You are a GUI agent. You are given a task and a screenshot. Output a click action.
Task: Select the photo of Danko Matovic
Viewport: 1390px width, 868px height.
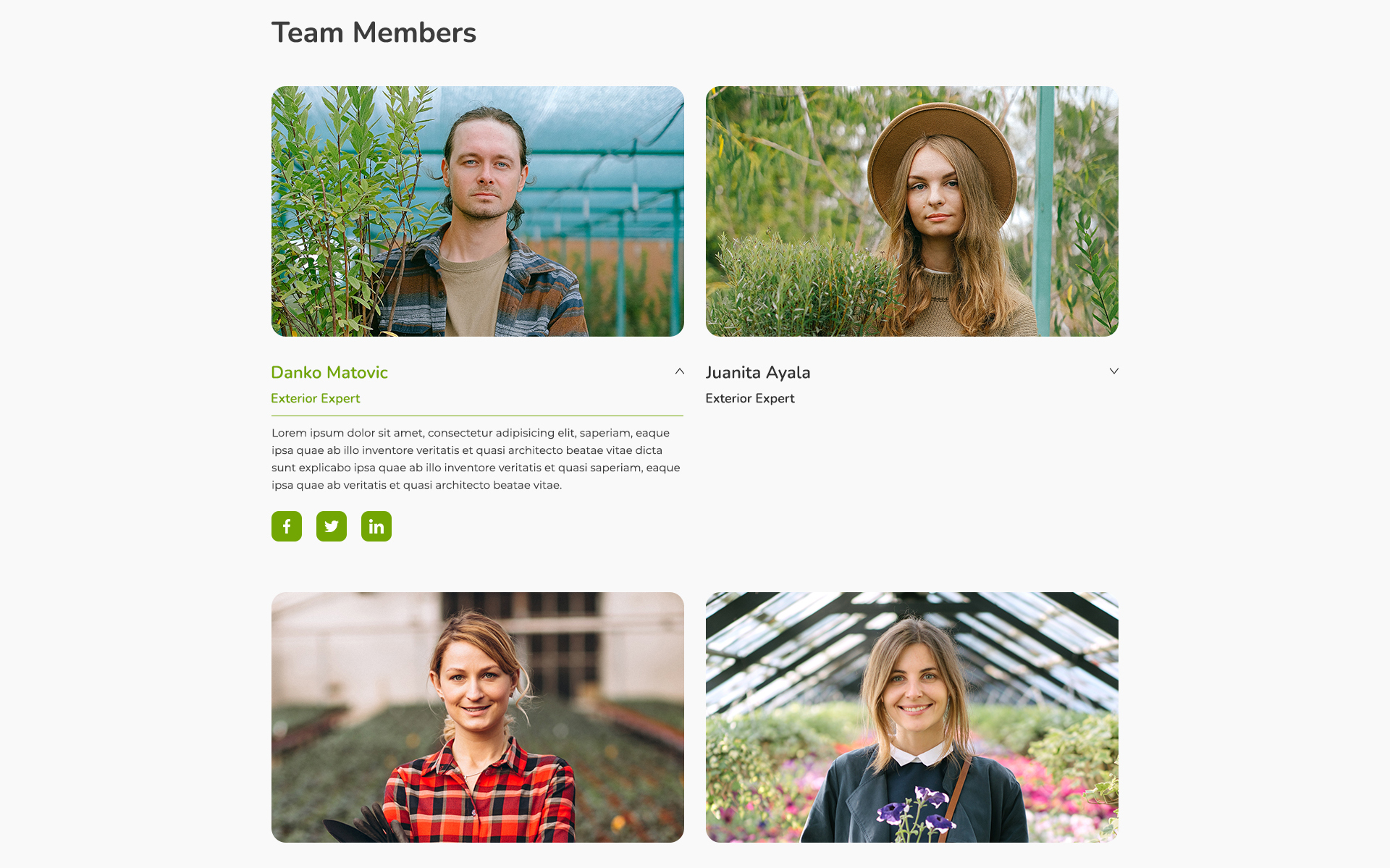tap(478, 211)
